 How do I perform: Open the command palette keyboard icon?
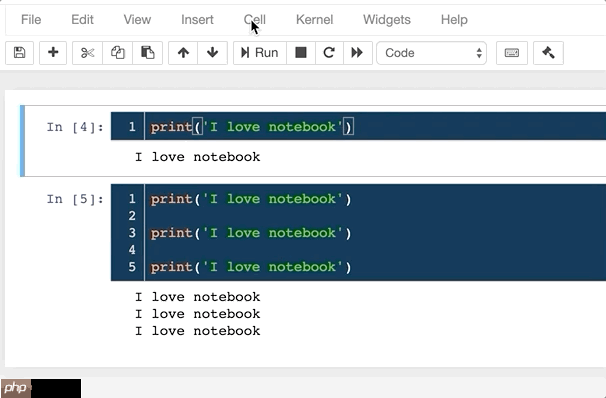512,53
